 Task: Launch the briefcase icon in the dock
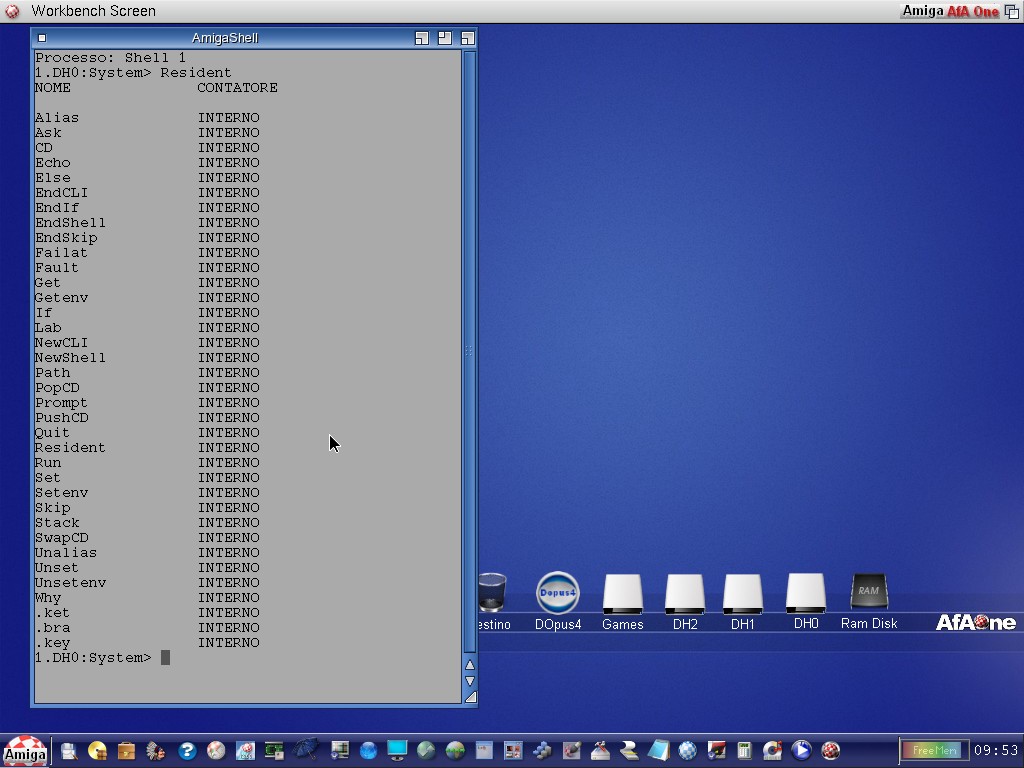[126, 750]
